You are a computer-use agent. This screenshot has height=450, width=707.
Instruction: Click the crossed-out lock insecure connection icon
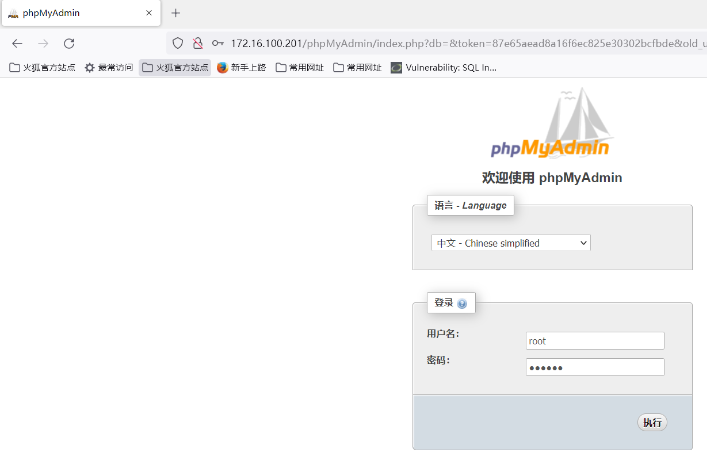point(197,43)
